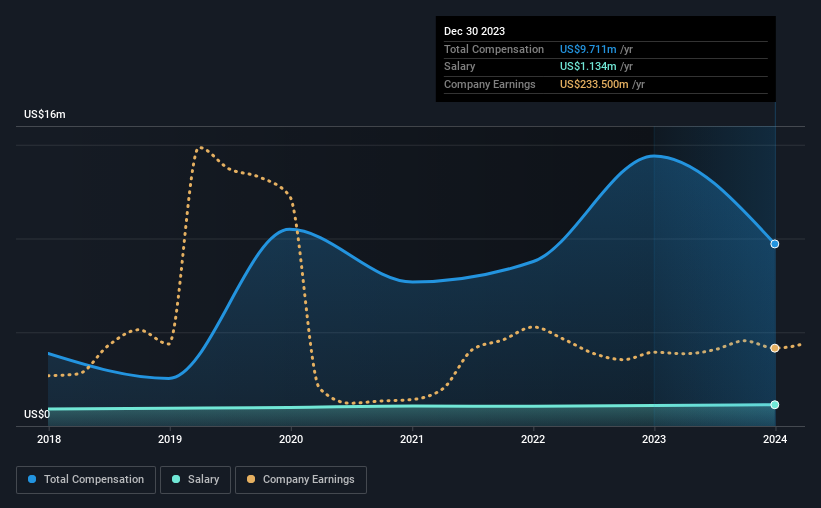This screenshot has height=508, width=821.
Task: Click the Total Compensation label in tooltip
Action: click(x=494, y=49)
